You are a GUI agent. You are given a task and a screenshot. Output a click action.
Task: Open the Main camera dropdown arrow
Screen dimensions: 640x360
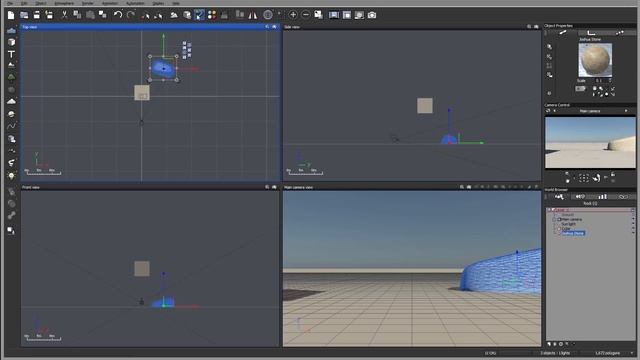pos(626,111)
